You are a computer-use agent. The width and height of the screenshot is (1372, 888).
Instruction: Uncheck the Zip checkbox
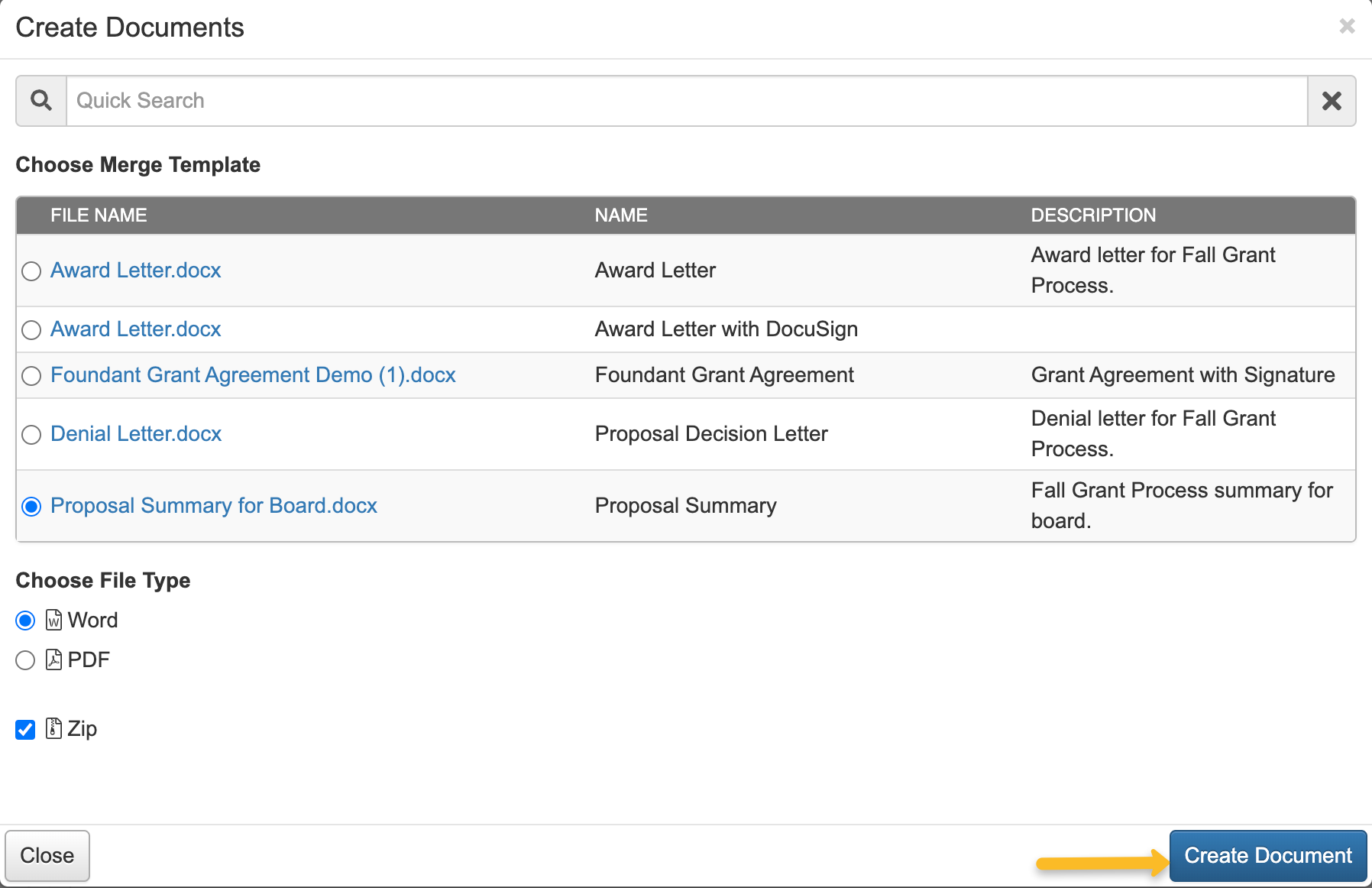24,728
